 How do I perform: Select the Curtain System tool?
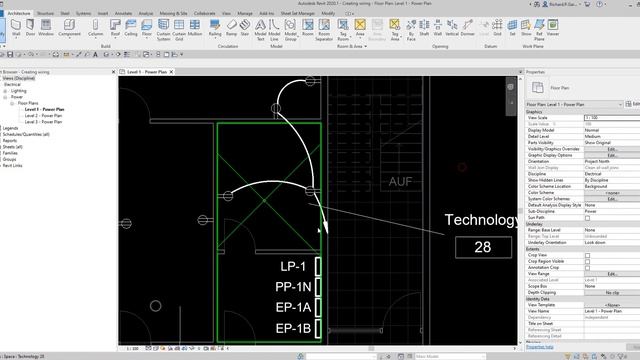point(163,30)
